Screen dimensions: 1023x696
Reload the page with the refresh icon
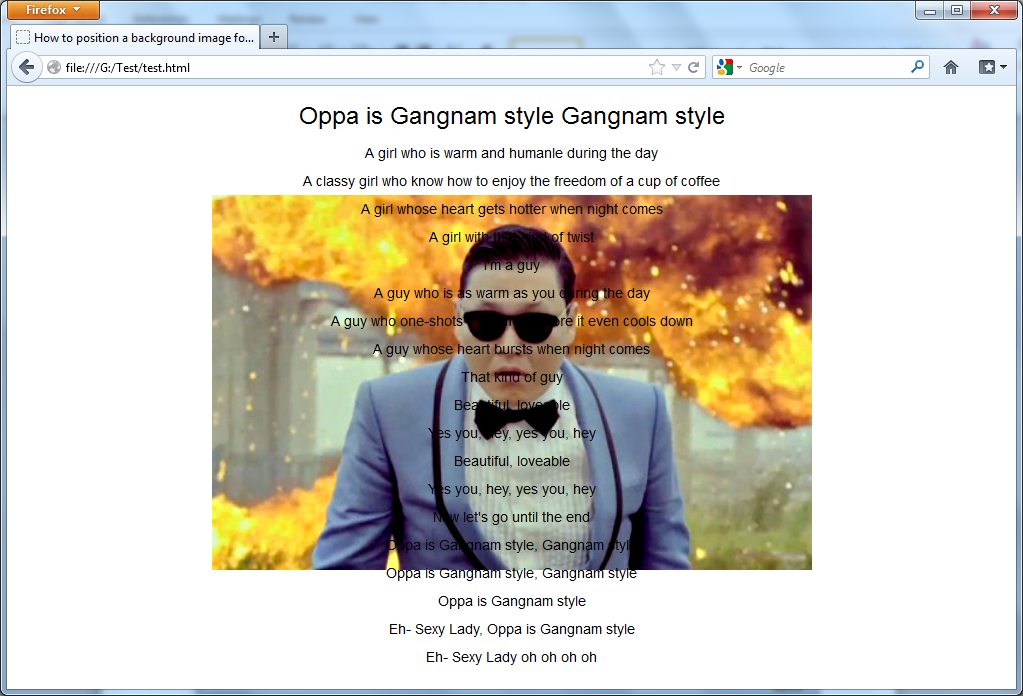[694, 67]
